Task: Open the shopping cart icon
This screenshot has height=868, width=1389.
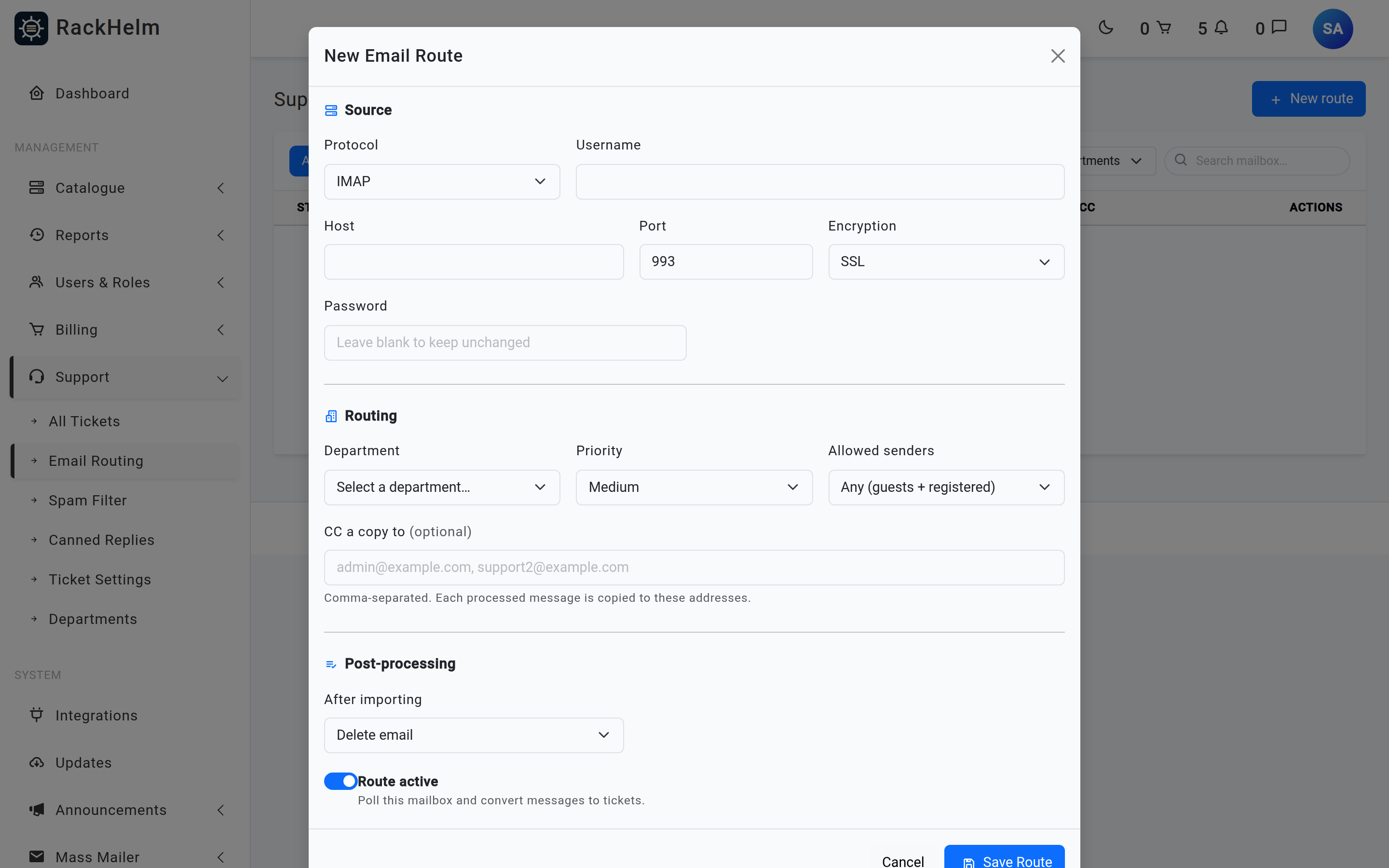Action: pos(1163,27)
